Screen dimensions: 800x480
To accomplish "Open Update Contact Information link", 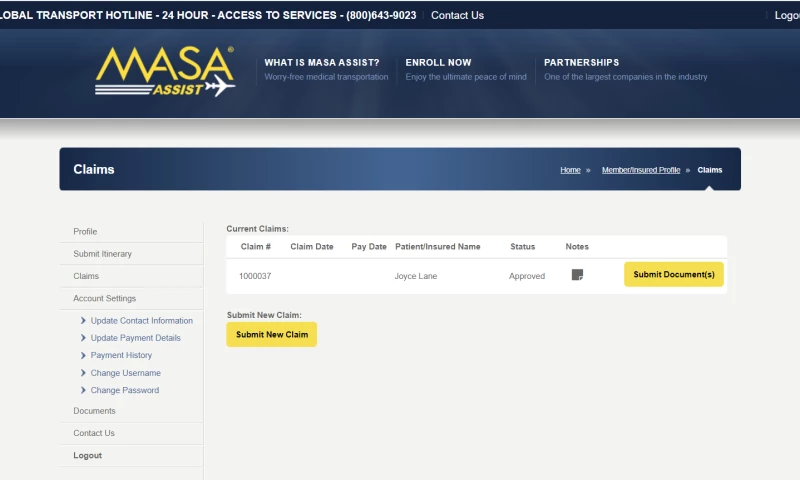I will tap(141, 320).
